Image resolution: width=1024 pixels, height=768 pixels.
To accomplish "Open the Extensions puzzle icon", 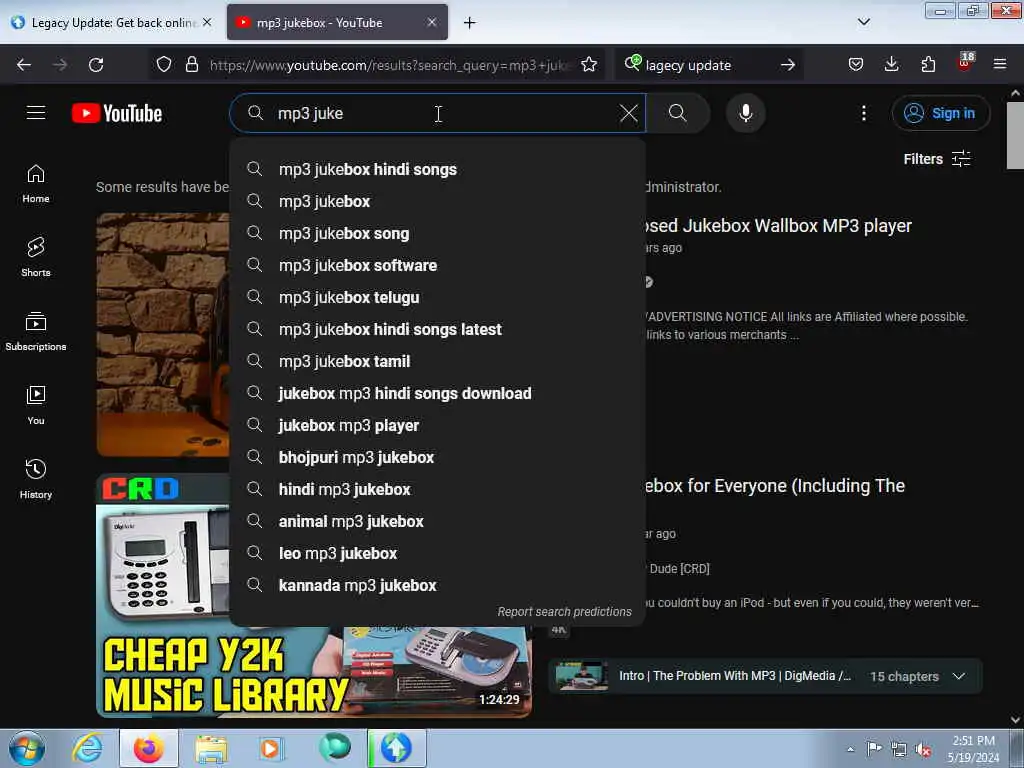I will pos(928,65).
